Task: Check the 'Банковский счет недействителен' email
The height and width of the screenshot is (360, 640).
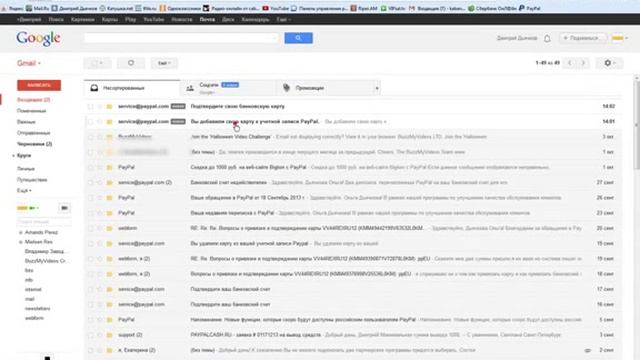Action: [x=91, y=182]
